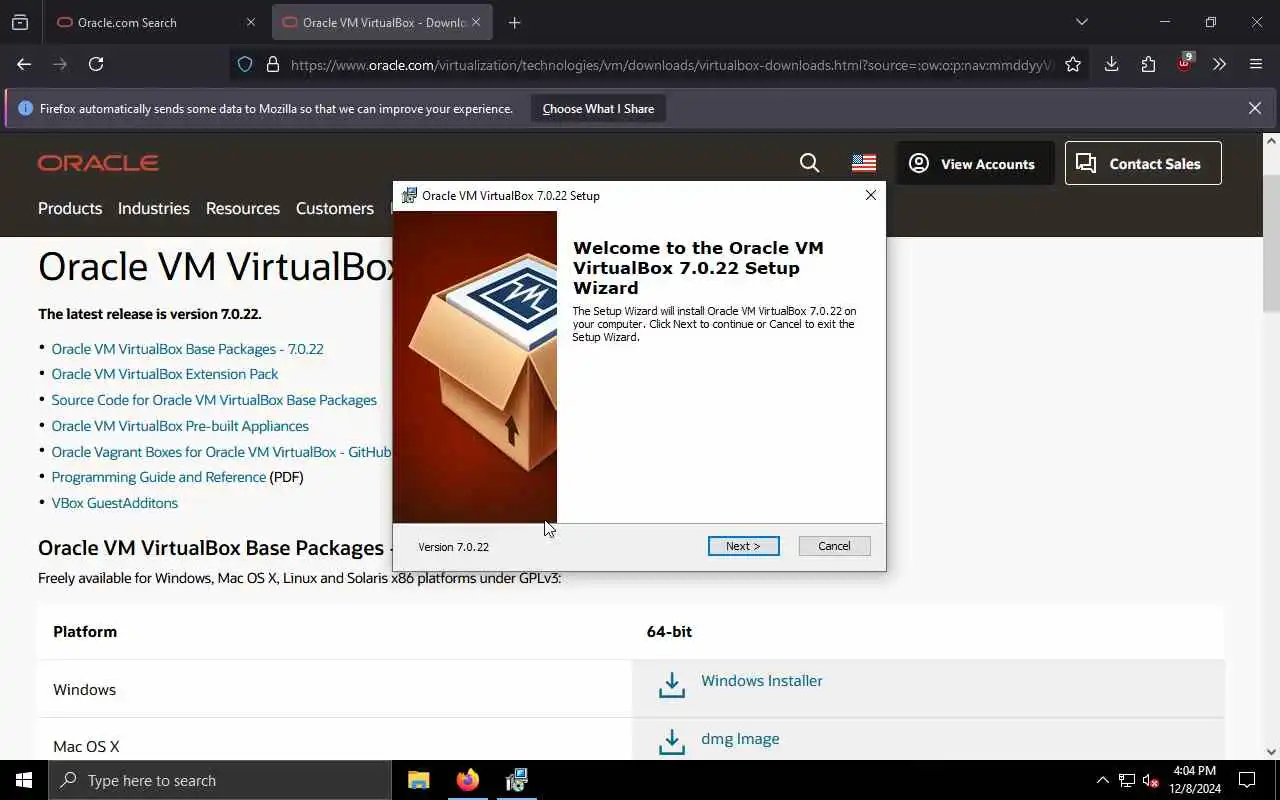Click the site padlock icon
Image resolution: width=1280 pixels, height=800 pixels.
[x=273, y=64]
